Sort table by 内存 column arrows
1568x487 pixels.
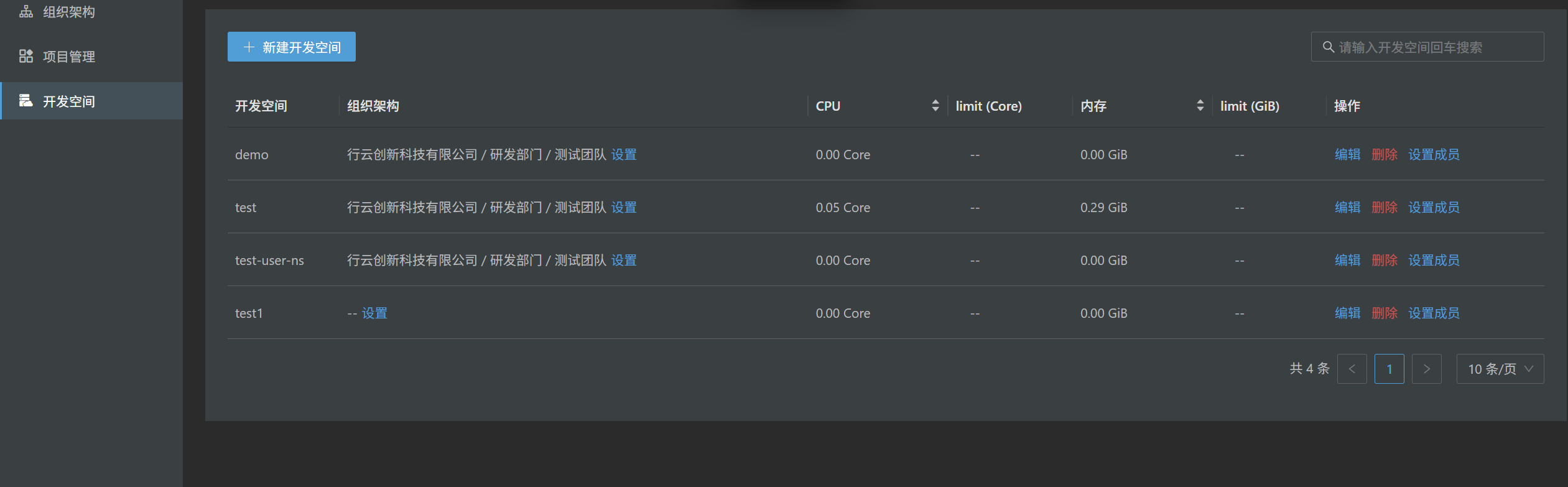point(1200,106)
